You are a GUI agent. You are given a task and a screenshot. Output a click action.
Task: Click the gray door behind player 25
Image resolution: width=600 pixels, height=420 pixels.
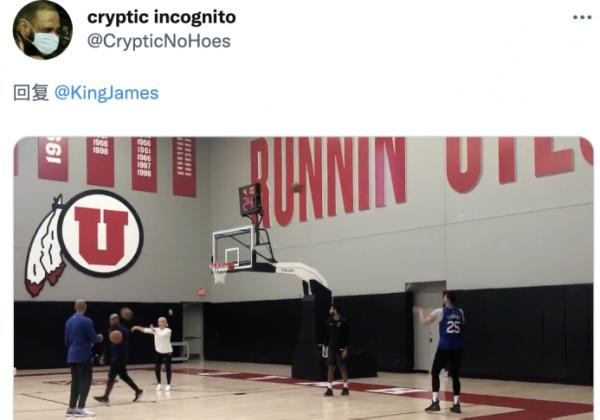(426, 331)
